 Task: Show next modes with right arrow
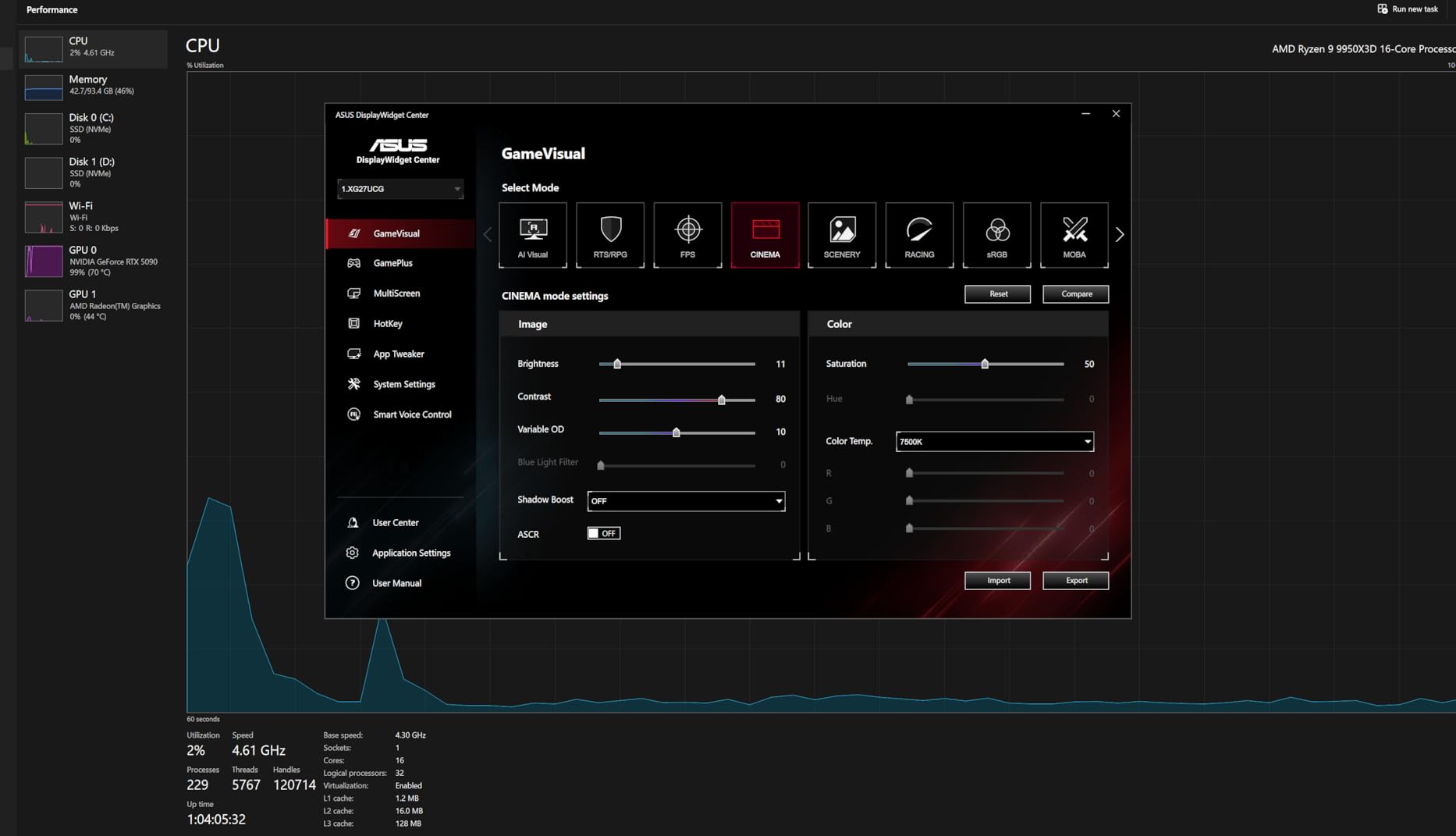[1120, 235]
